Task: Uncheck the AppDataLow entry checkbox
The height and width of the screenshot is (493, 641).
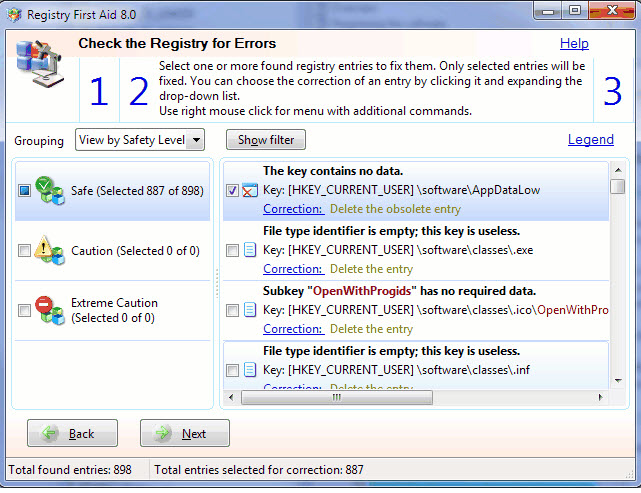Action: tap(232, 190)
